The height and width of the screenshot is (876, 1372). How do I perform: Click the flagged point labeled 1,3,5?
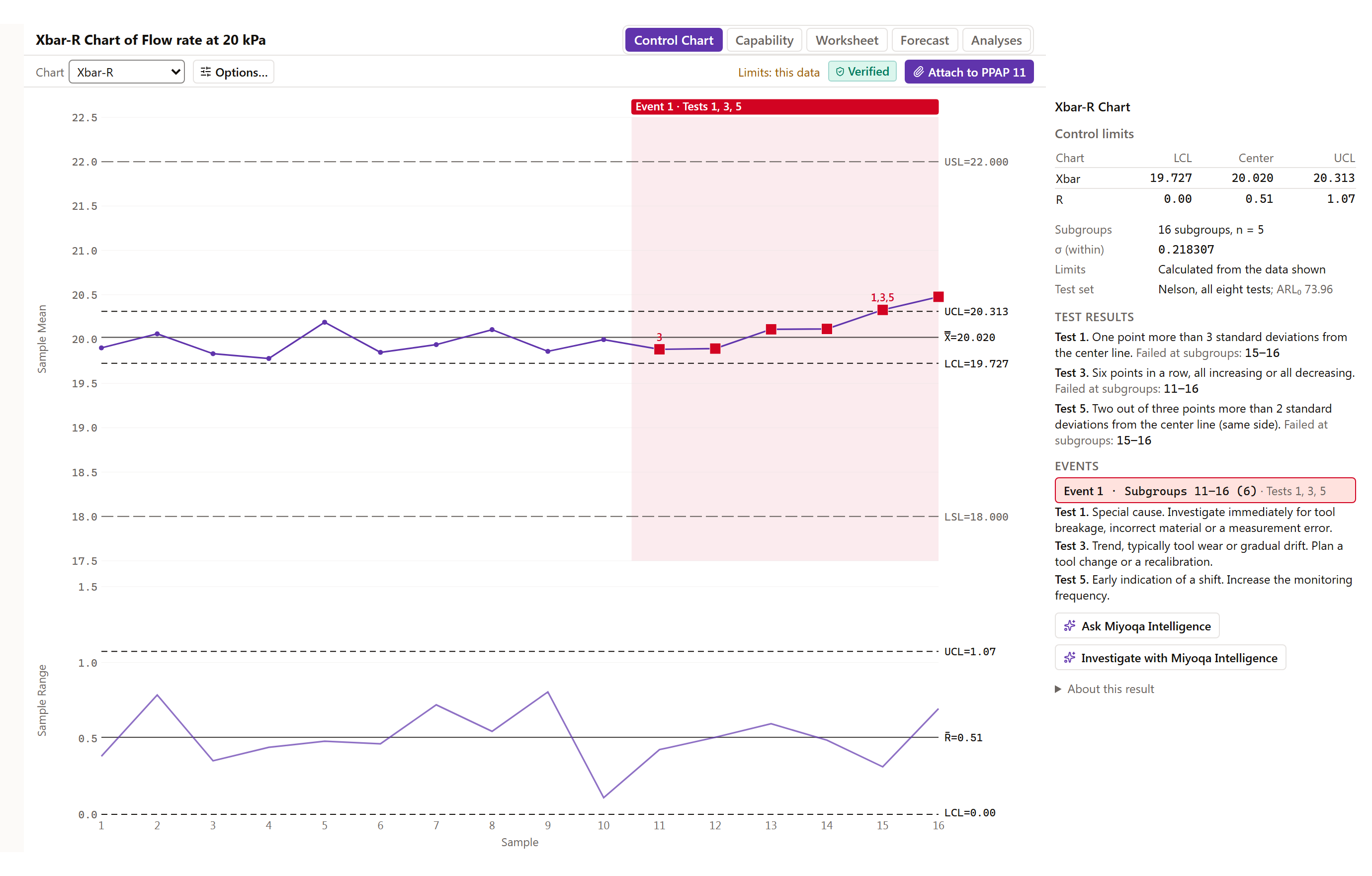point(882,309)
